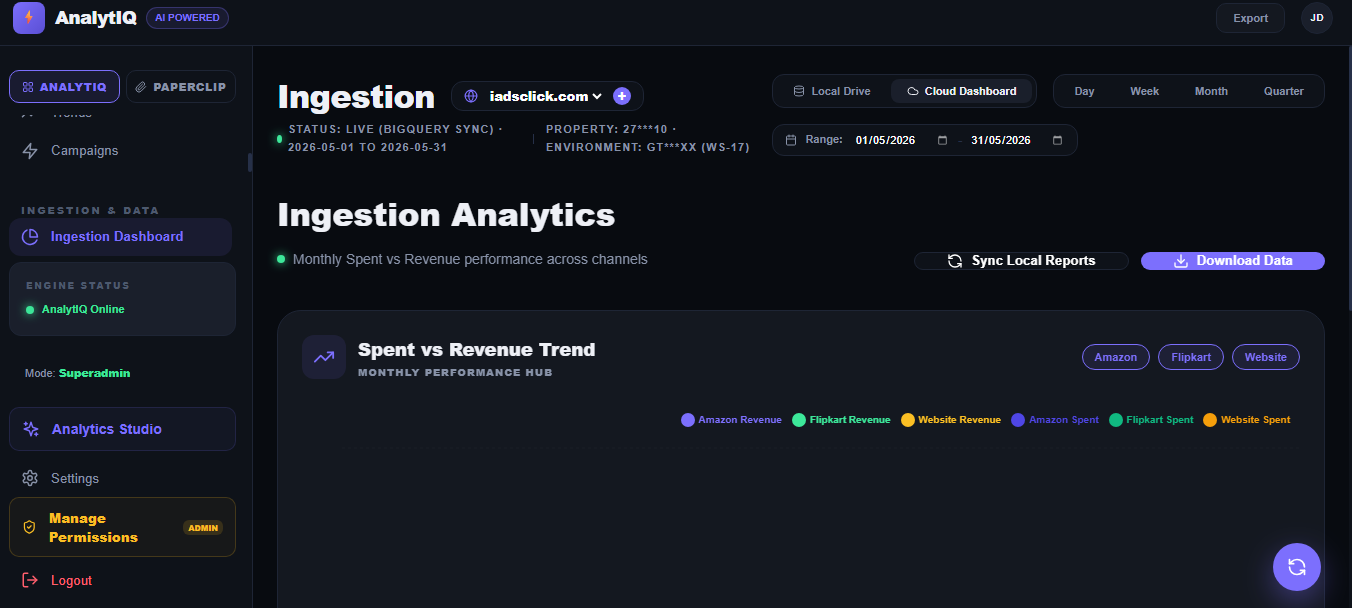Click the Analytics Studio sparkle icon
This screenshot has width=1352, height=608.
[31, 429]
